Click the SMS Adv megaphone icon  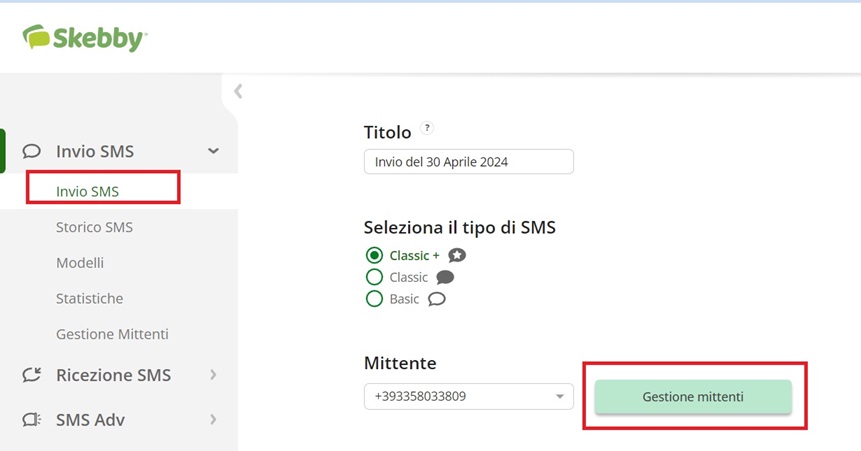coord(31,420)
